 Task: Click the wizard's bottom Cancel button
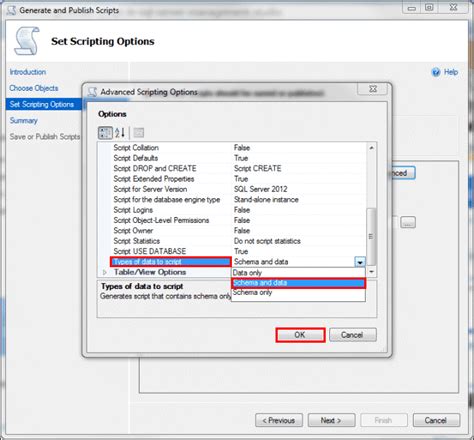436,420
